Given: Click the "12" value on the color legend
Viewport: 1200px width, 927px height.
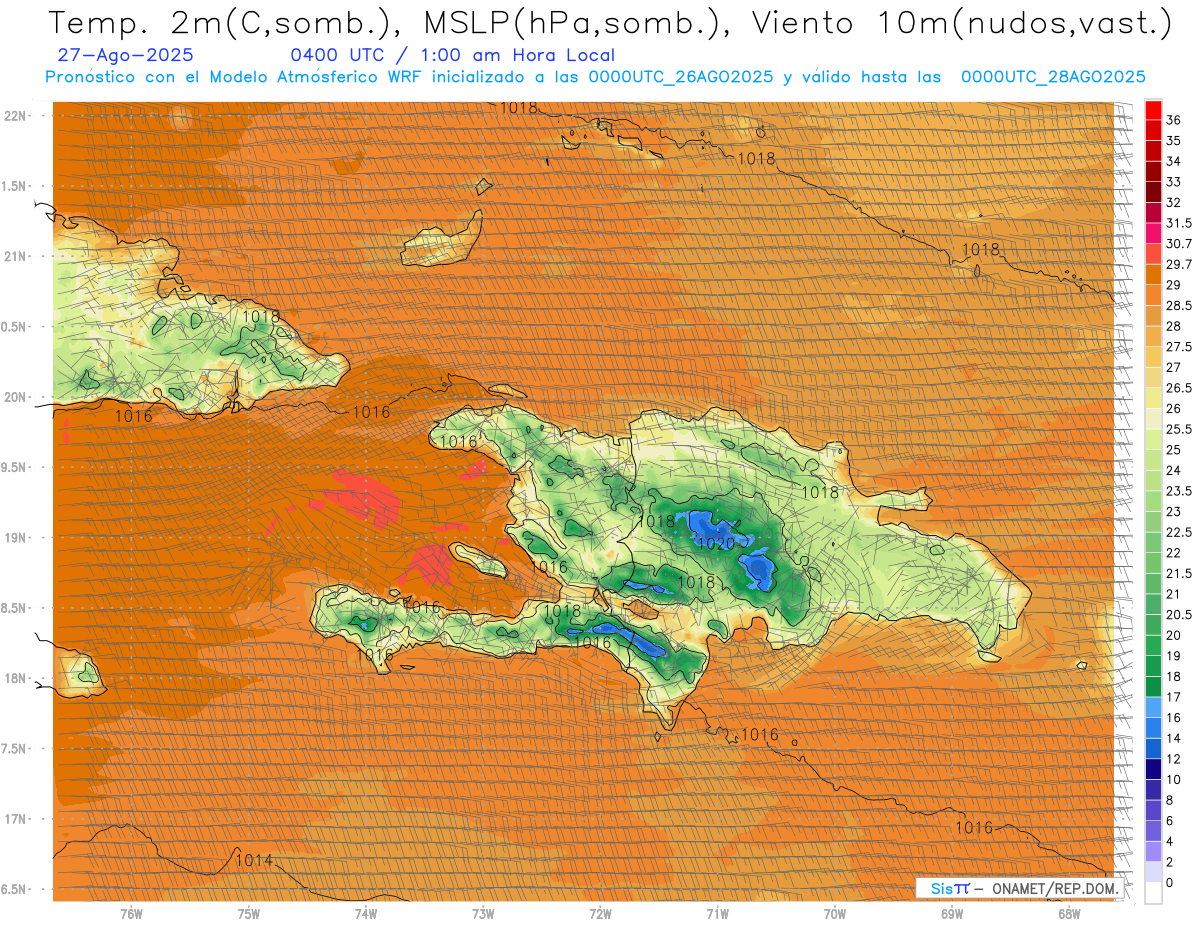Looking at the screenshot, I should (1174, 759).
